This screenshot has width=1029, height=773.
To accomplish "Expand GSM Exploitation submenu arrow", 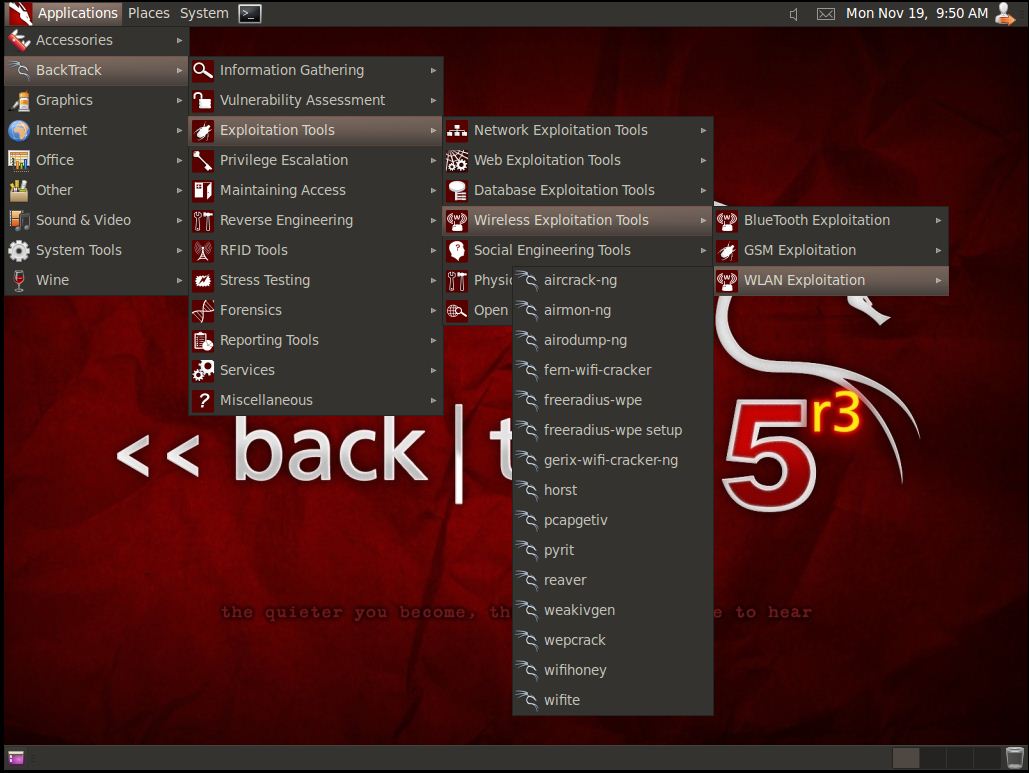I will [938, 251].
